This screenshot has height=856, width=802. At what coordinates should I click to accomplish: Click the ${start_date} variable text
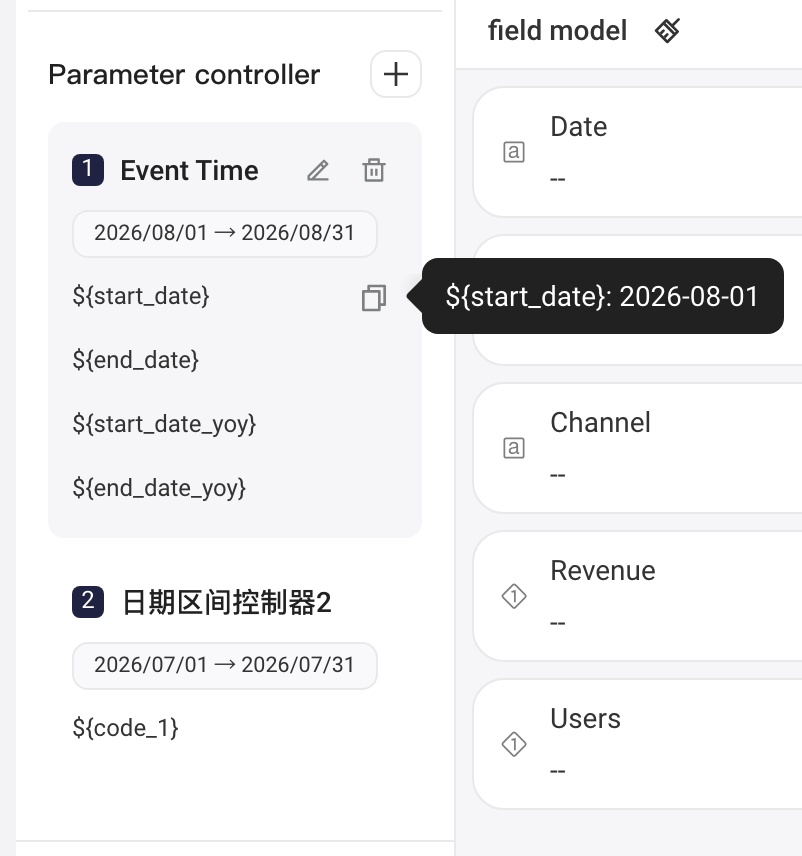[x=141, y=296]
